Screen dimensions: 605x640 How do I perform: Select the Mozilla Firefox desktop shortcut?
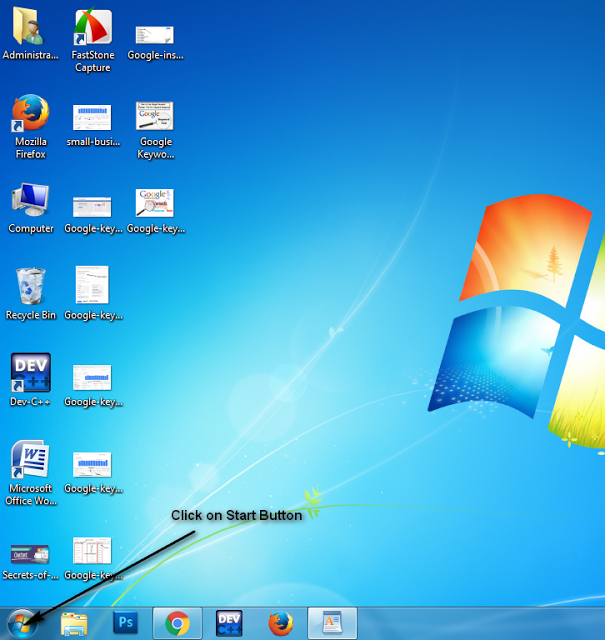[31, 127]
